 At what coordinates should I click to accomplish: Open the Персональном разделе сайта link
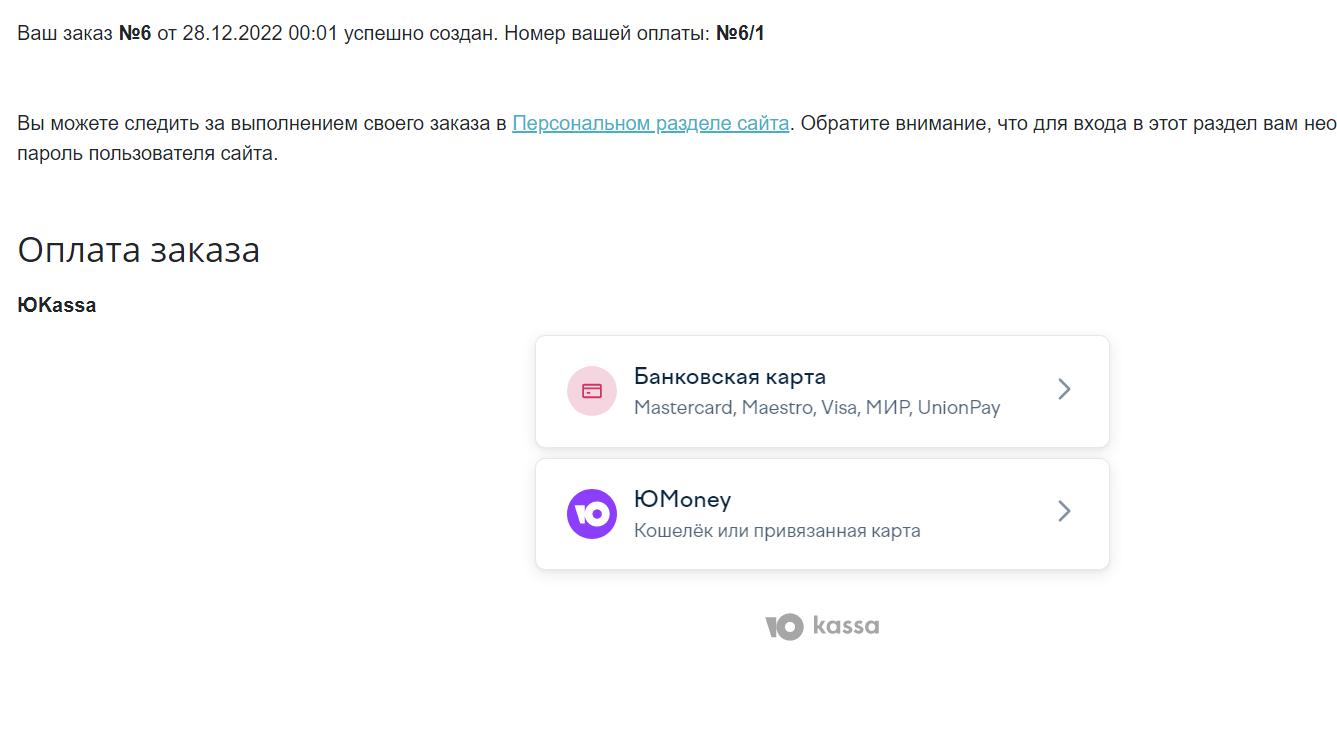click(x=650, y=124)
